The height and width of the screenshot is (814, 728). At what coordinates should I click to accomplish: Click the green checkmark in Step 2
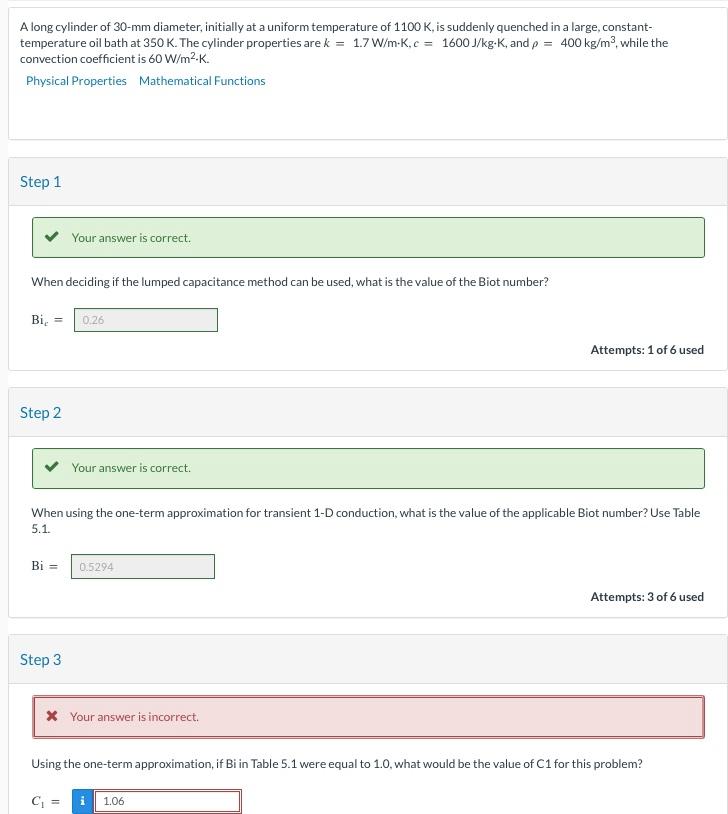tap(51, 467)
